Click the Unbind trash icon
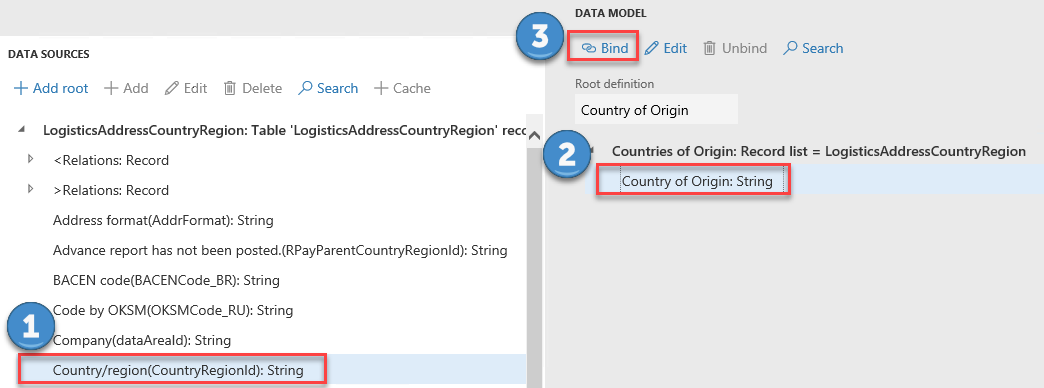1044x388 pixels. [x=710, y=48]
